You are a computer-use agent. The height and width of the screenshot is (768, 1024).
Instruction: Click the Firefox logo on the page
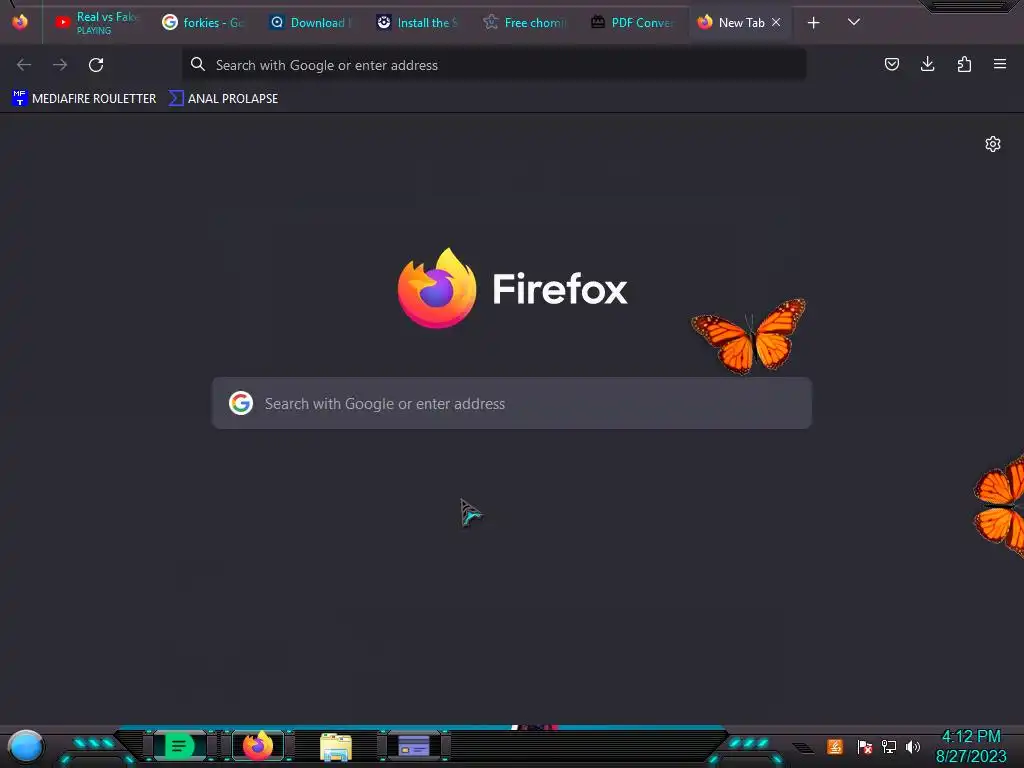[437, 288]
